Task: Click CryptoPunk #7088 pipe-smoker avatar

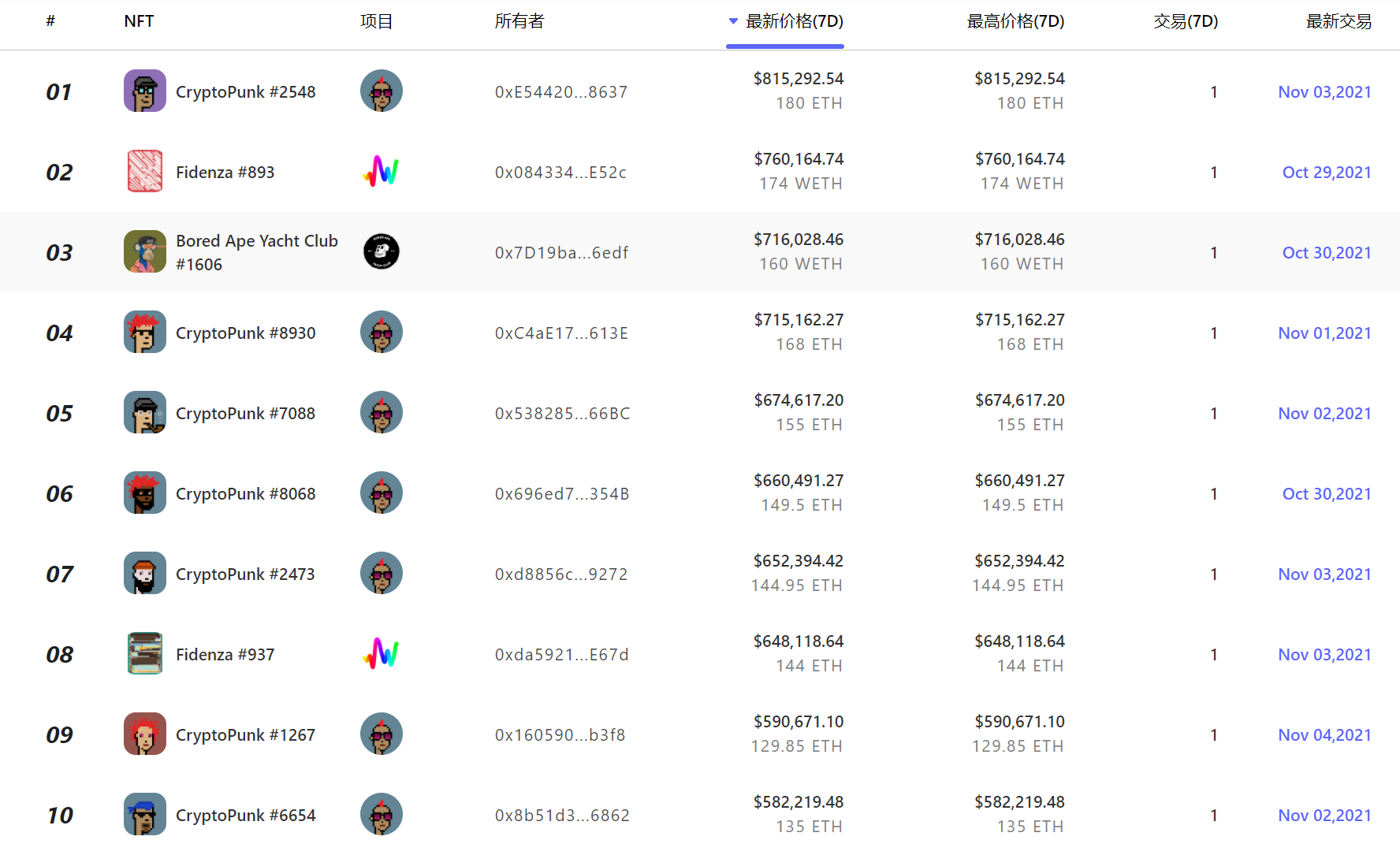Action: coord(144,413)
